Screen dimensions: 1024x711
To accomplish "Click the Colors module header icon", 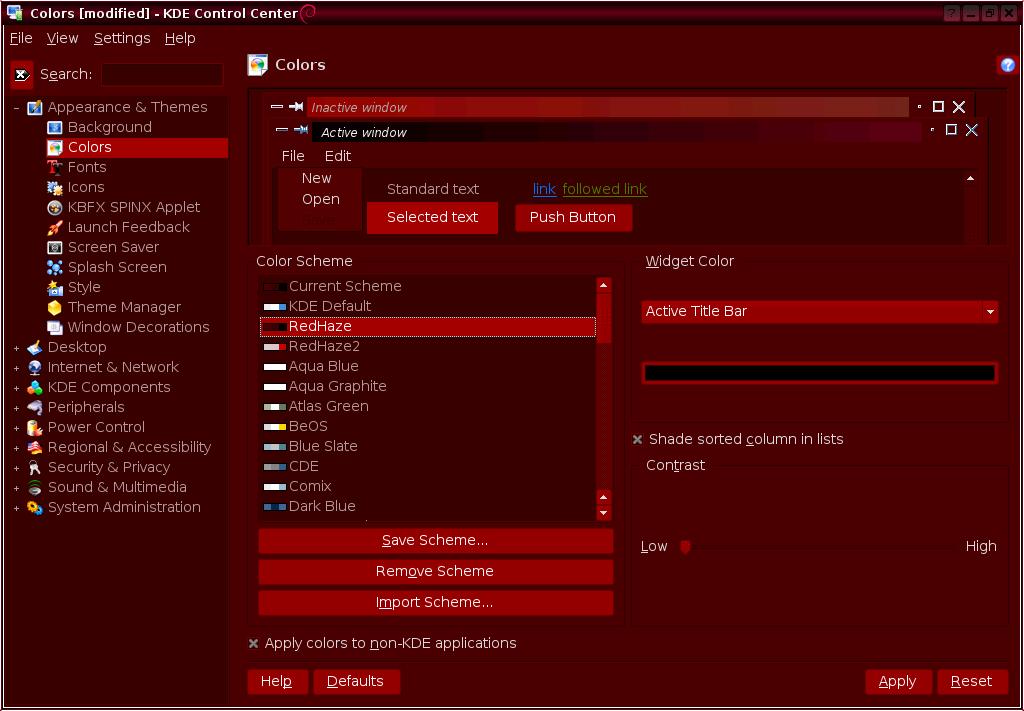I will (258, 65).
